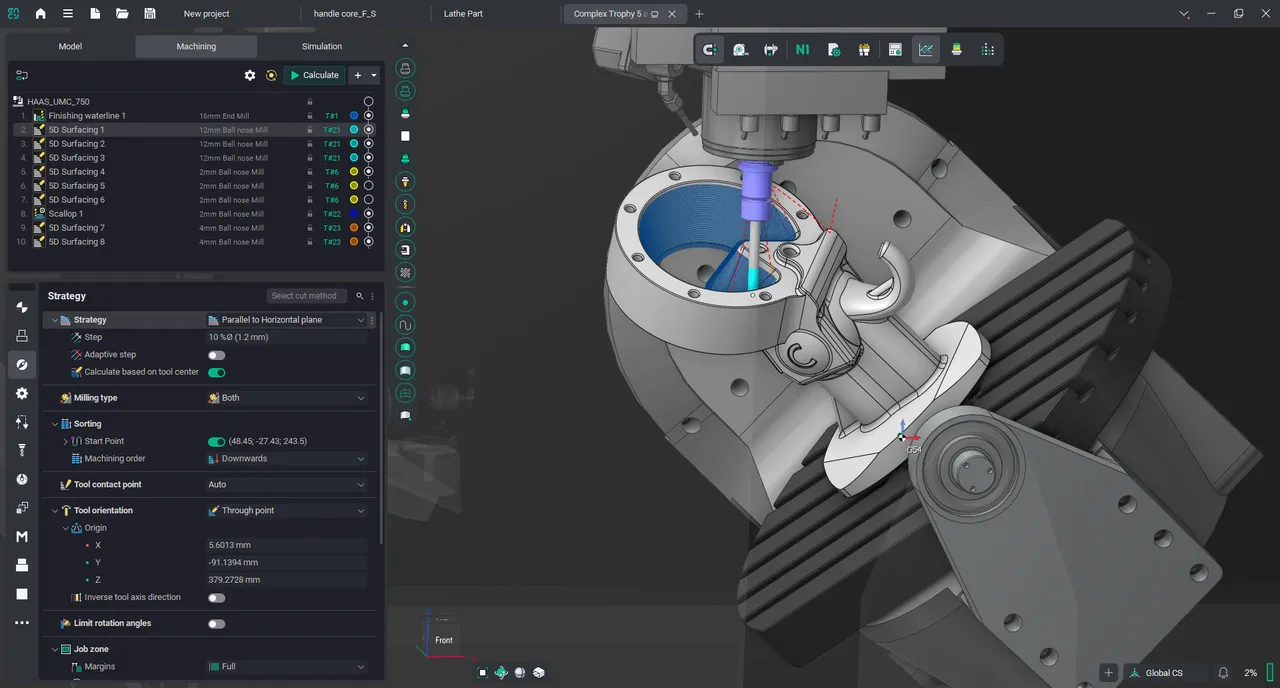The width and height of the screenshot is (1280, 688).
Task: Click the calculator panel icon in viewport toolbar
Action: point(895,49)
